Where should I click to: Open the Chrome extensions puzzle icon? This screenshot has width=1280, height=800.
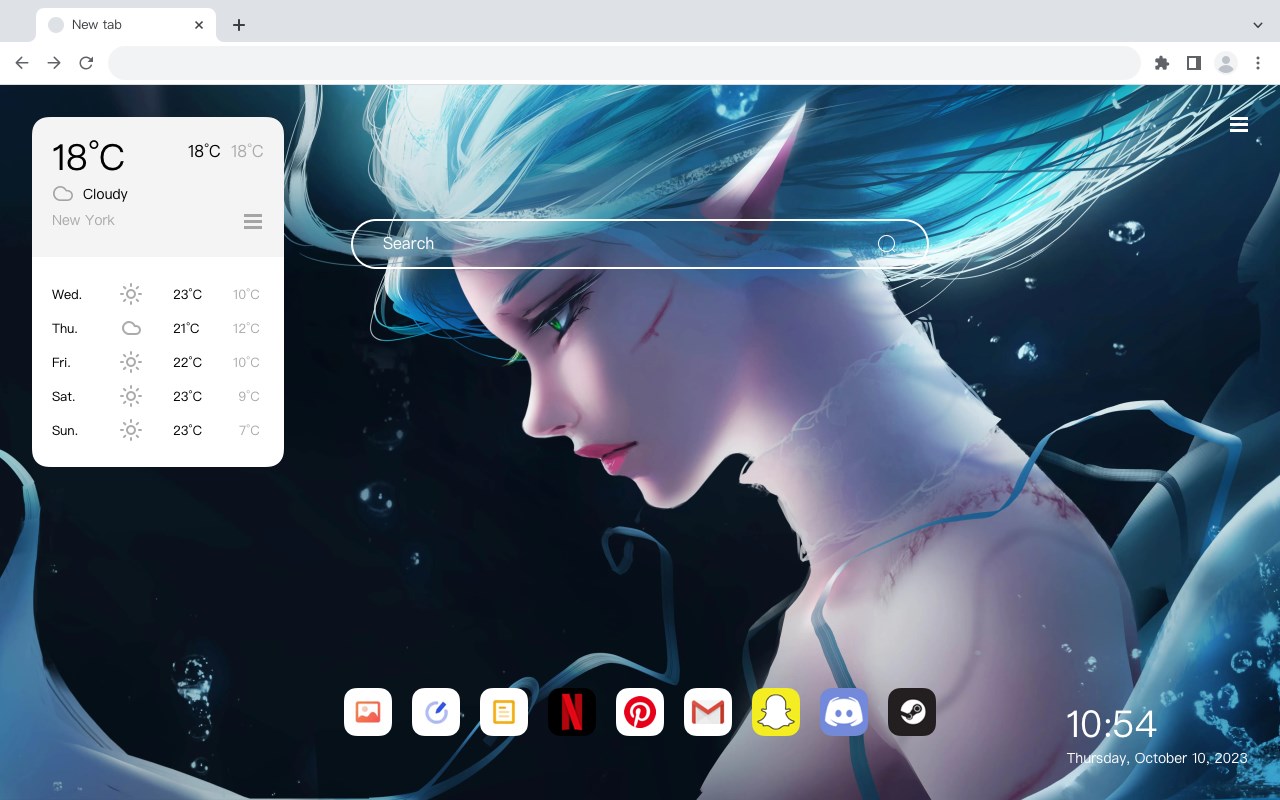pos(1161,63)
